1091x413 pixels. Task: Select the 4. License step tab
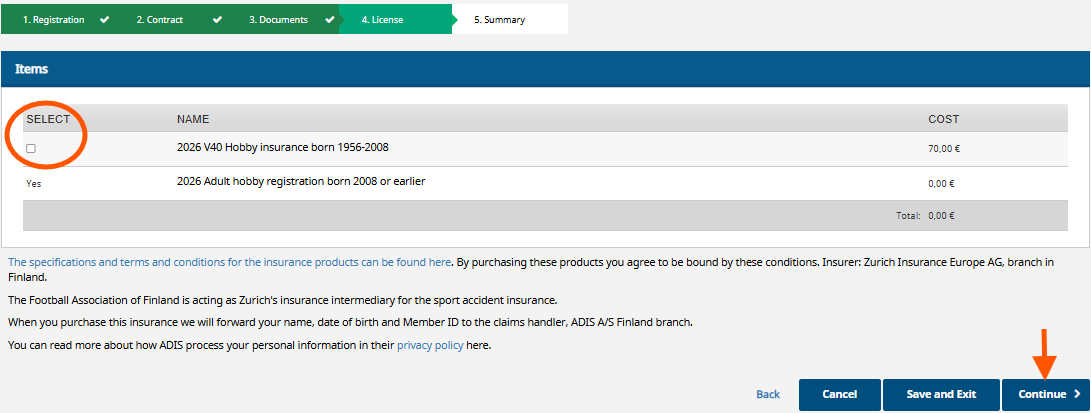[395, 19]
